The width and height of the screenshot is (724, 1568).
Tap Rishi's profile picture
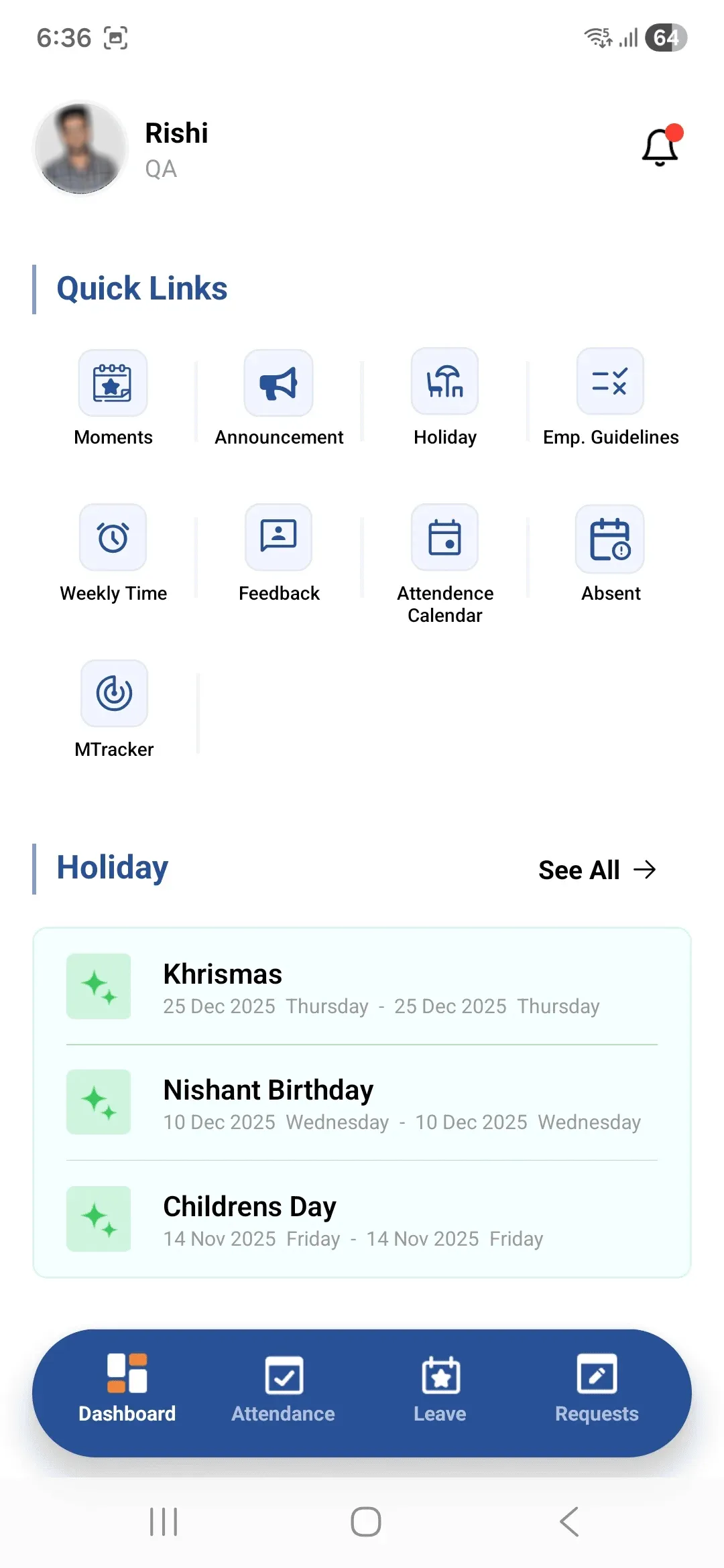coord(80,147)
